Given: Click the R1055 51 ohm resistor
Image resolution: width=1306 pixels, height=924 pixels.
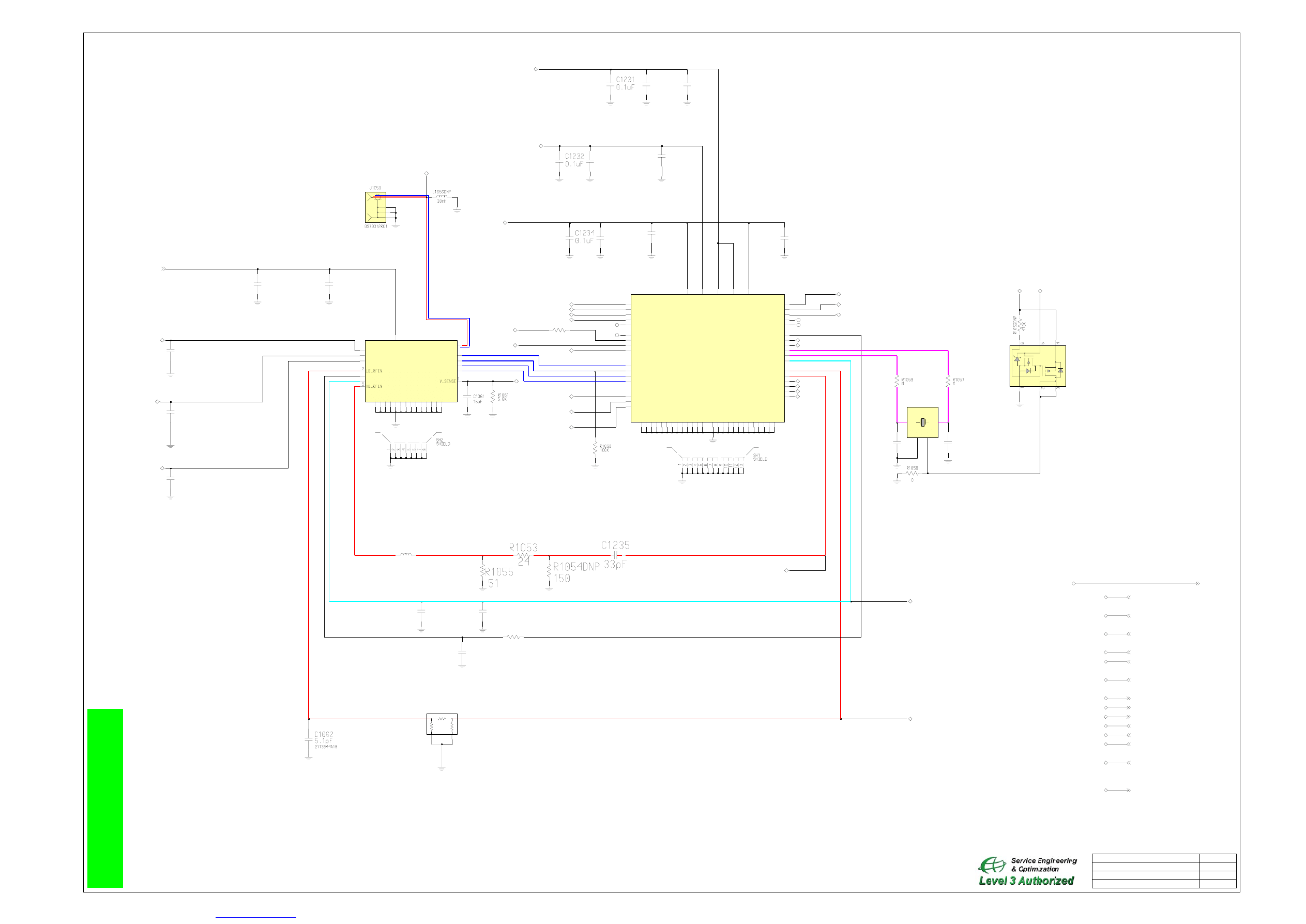Looking at the screenshot, I should click(x=483, y=572).
